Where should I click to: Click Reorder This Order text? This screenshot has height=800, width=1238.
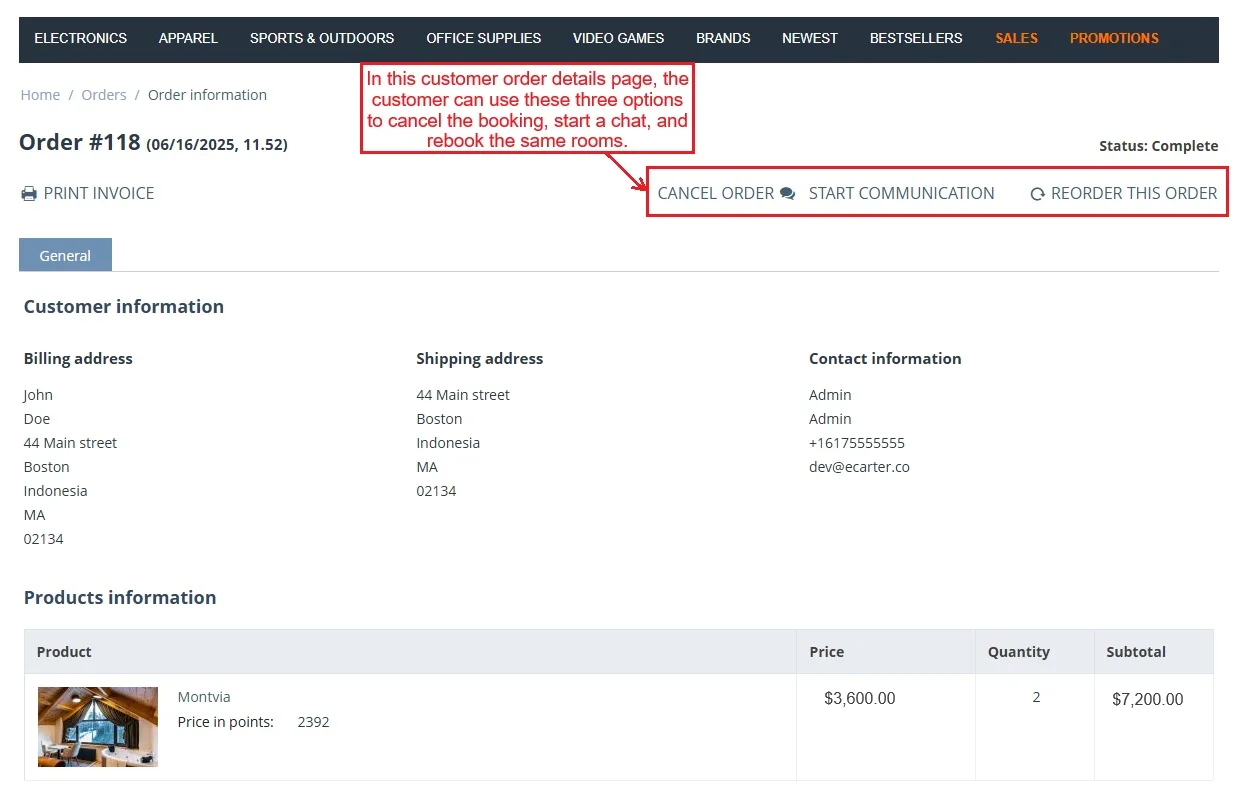1134,194
